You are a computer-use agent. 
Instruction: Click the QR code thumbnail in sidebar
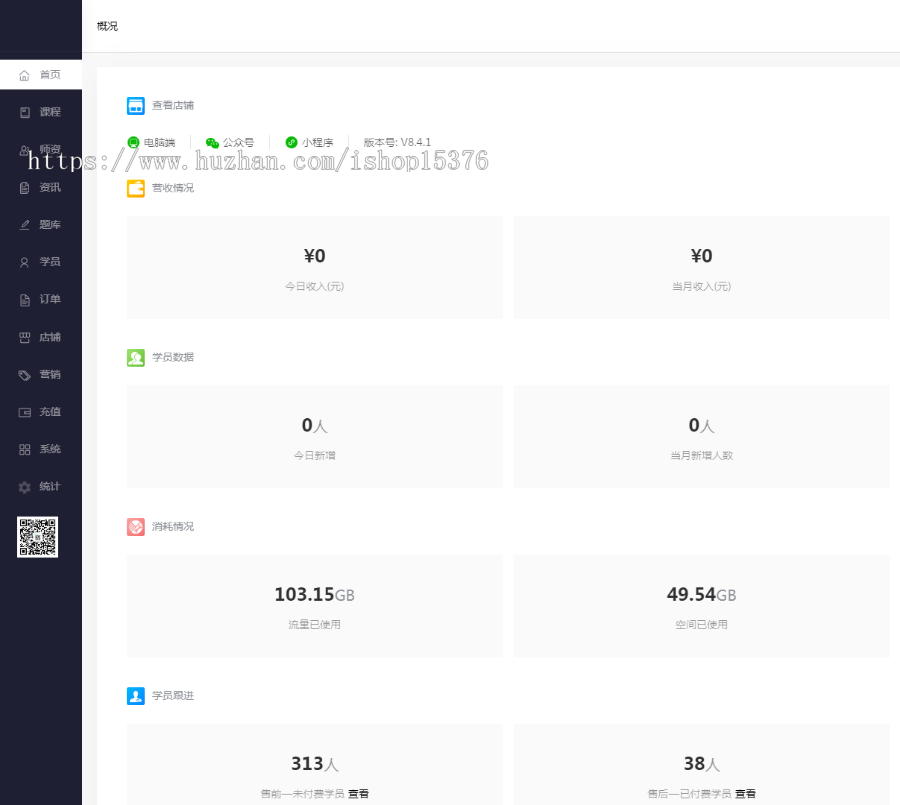pos(37,537)
